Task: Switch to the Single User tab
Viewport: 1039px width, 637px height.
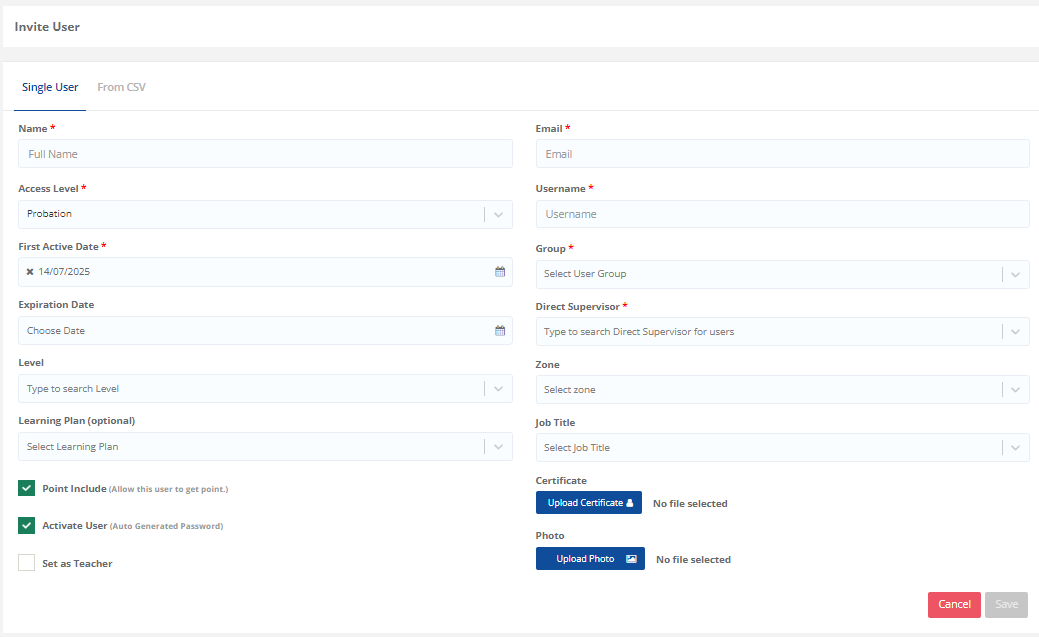Action: point(50,87)
